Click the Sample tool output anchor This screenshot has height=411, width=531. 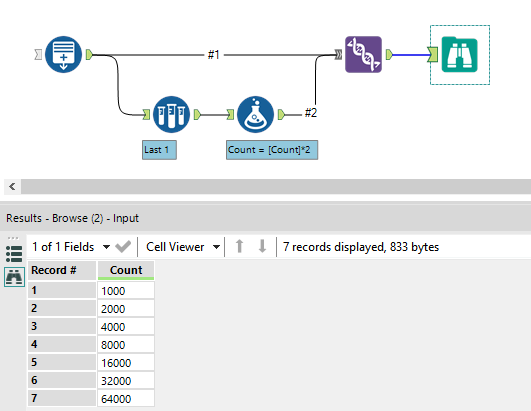tap(197, 114)
